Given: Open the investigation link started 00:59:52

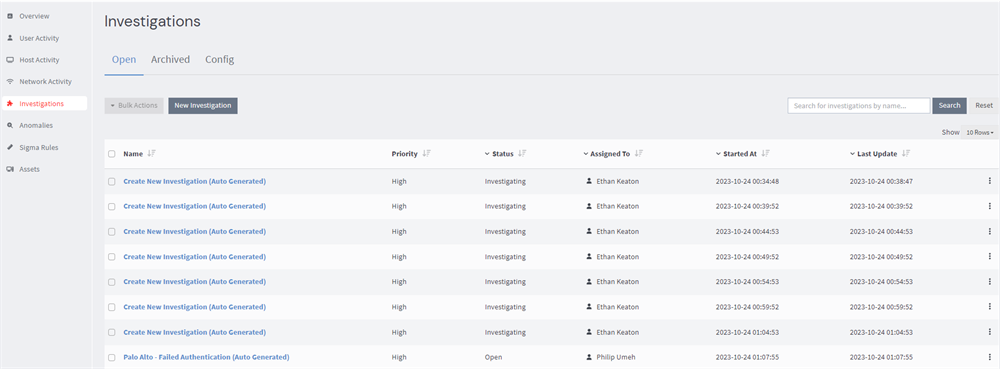Looking at the screenshot, I should [195, 307].
